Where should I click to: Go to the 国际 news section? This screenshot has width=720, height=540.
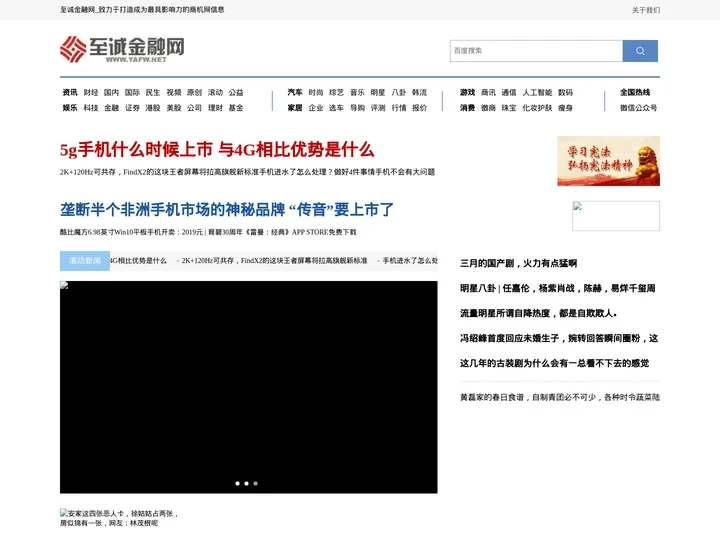pos(132,92)
